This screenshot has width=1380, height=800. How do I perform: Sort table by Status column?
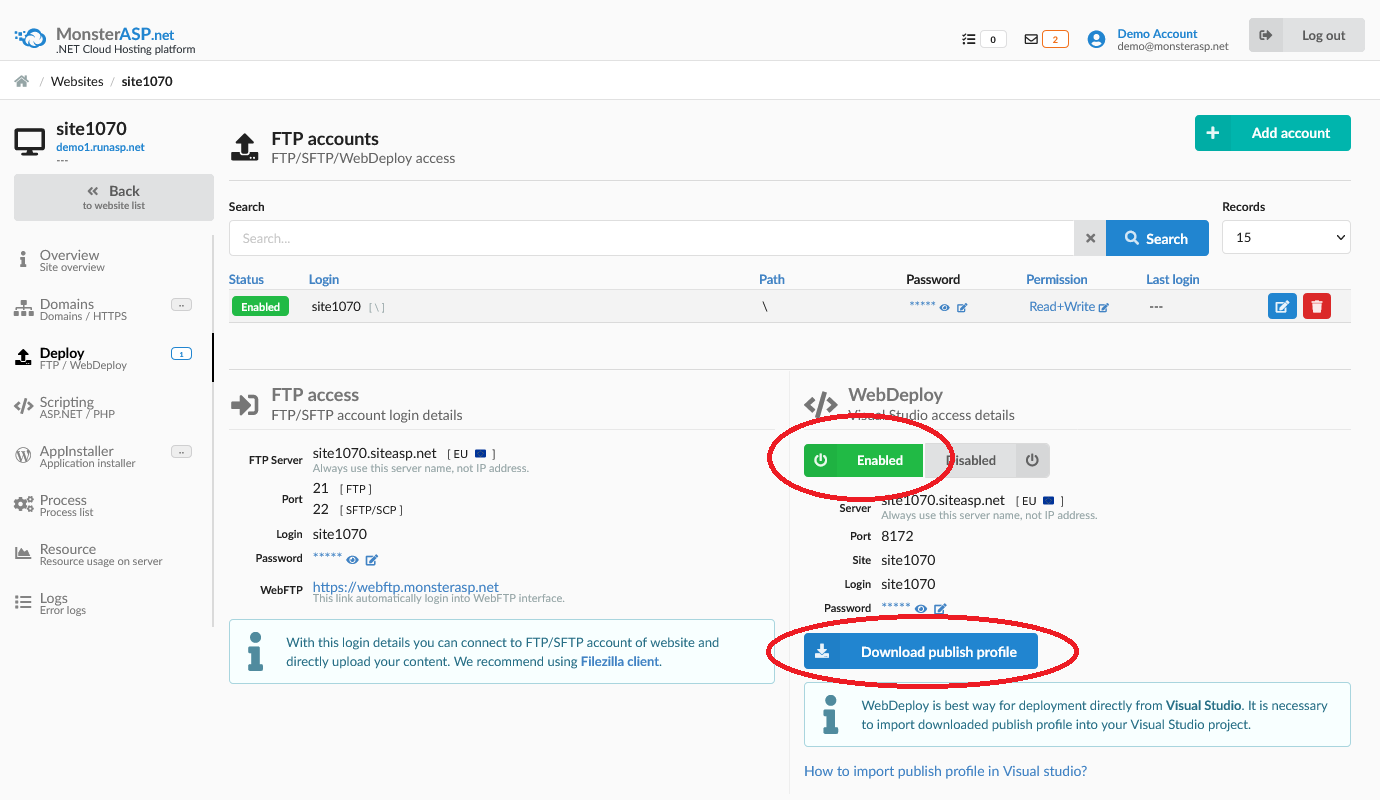[x=246, y=279]
